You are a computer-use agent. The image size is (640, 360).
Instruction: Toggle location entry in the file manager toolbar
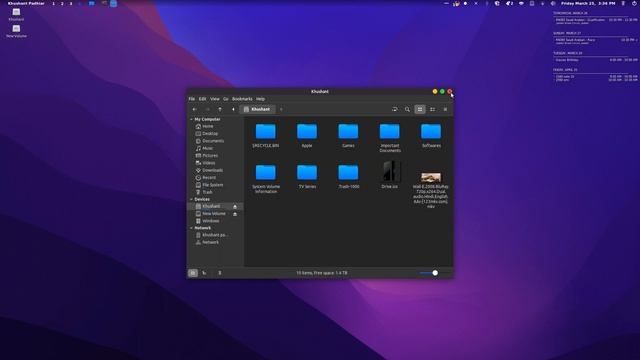395,109
